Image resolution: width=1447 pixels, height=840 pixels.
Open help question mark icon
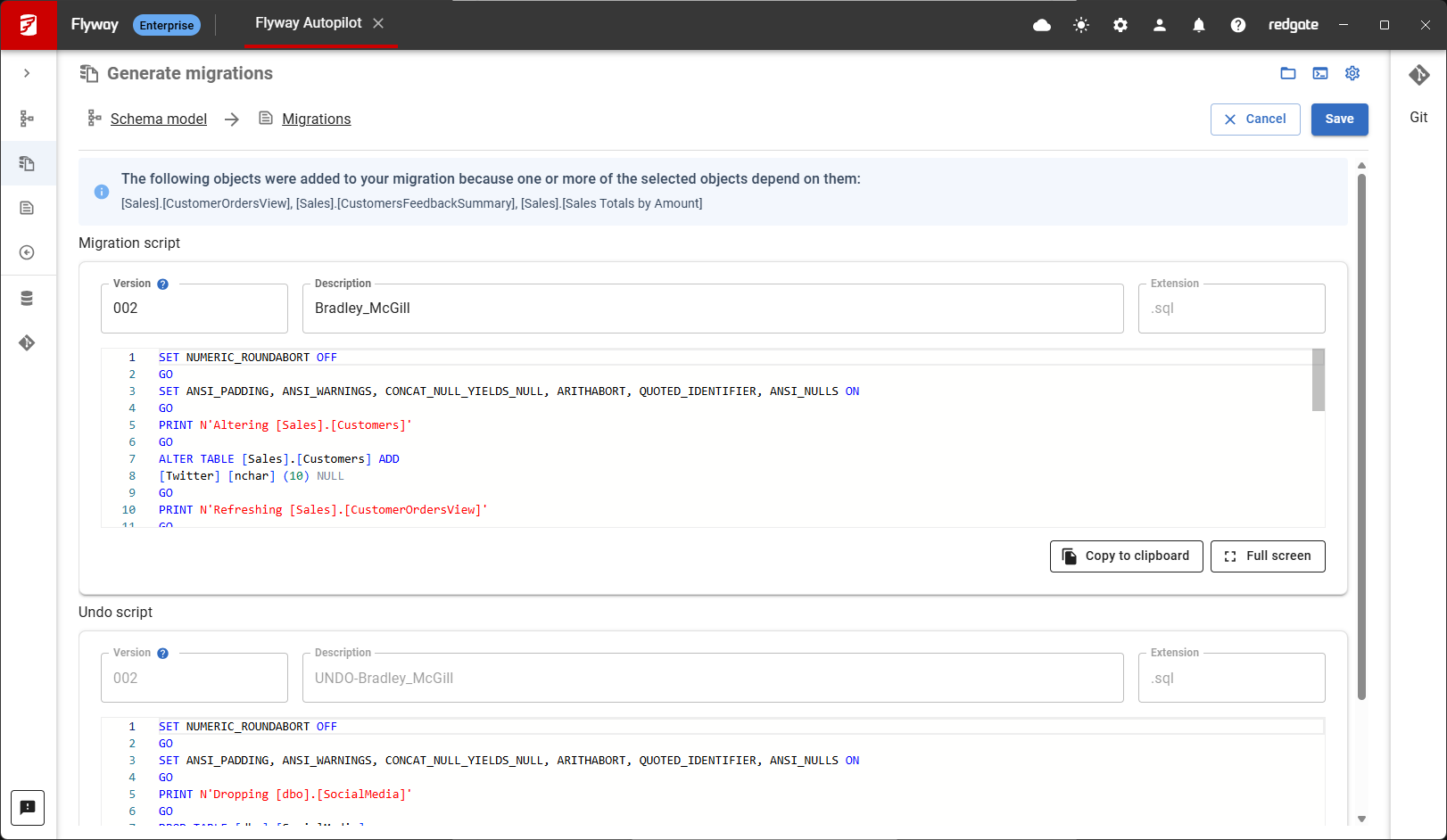[x=1238, y=25]
